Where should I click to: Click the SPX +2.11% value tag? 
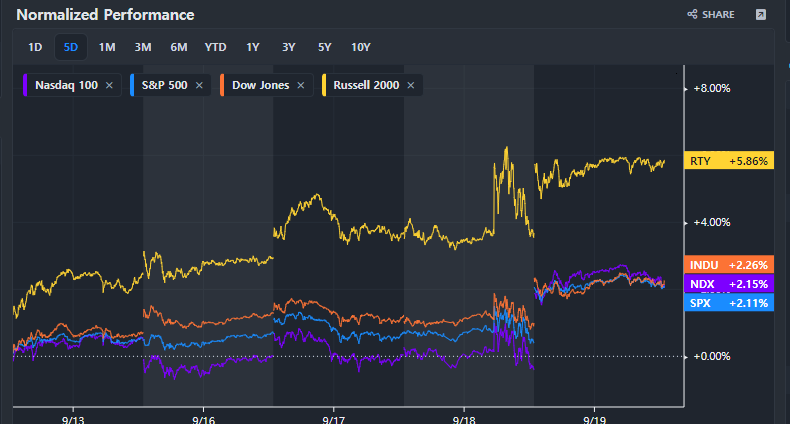[x=728, y=302]
